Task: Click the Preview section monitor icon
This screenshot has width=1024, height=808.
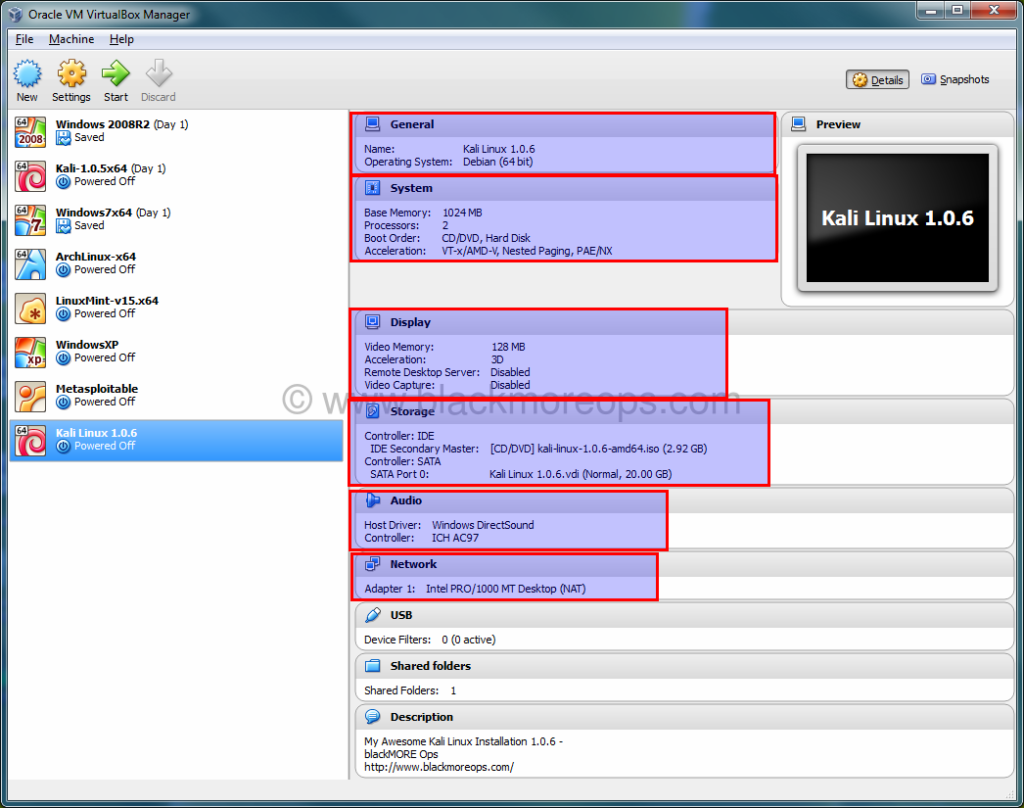Action: click(x=798, y=124)
